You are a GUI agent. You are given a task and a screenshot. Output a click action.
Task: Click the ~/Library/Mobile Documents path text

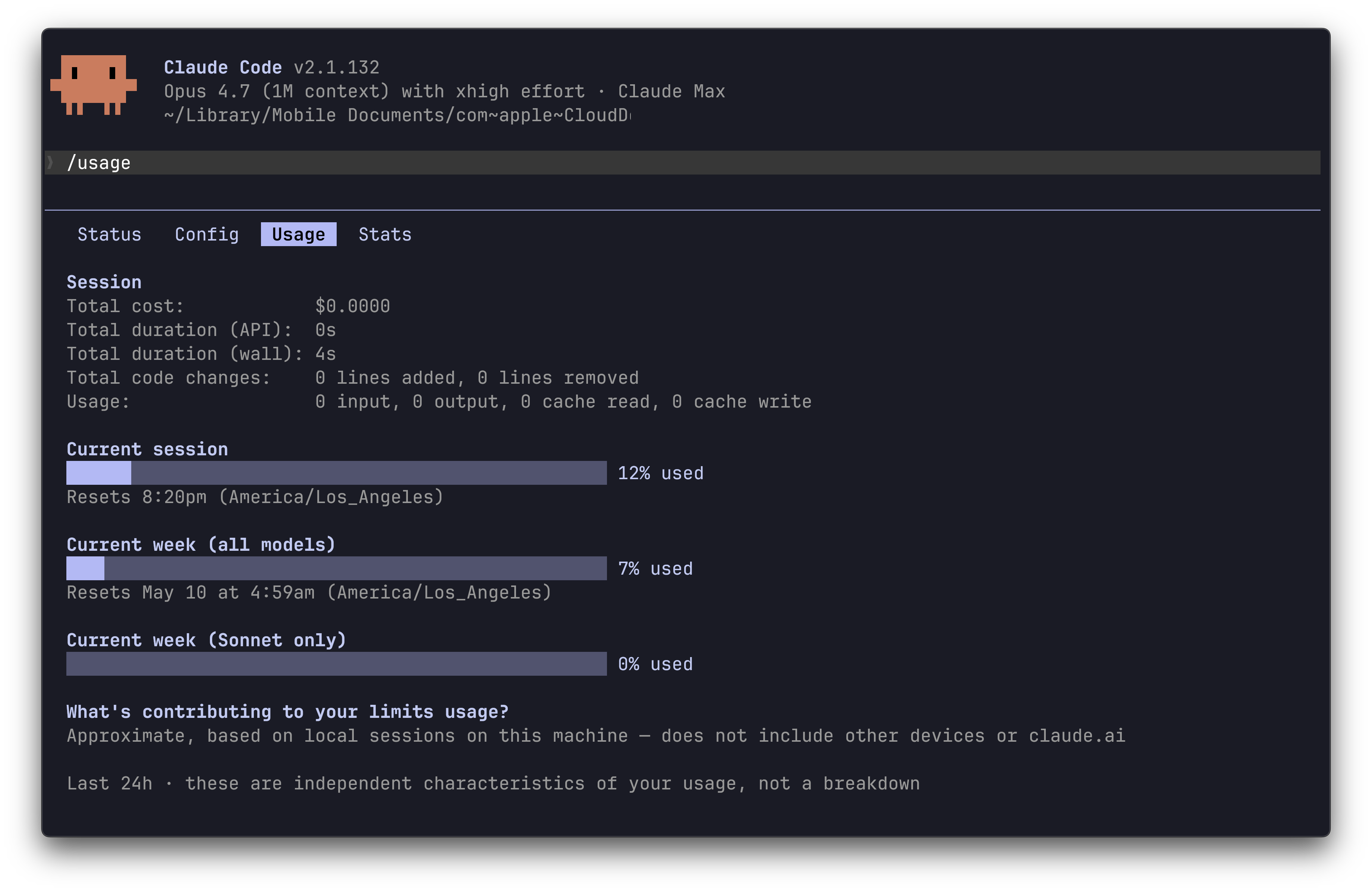[x=398, y=115]
